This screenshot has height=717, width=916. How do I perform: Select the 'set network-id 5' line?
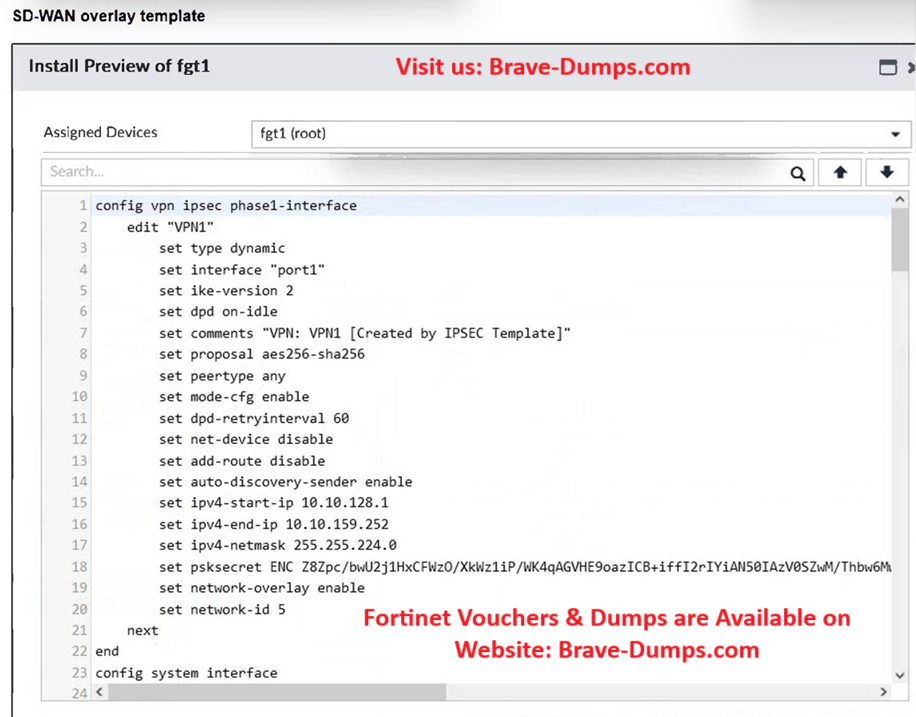221,609
